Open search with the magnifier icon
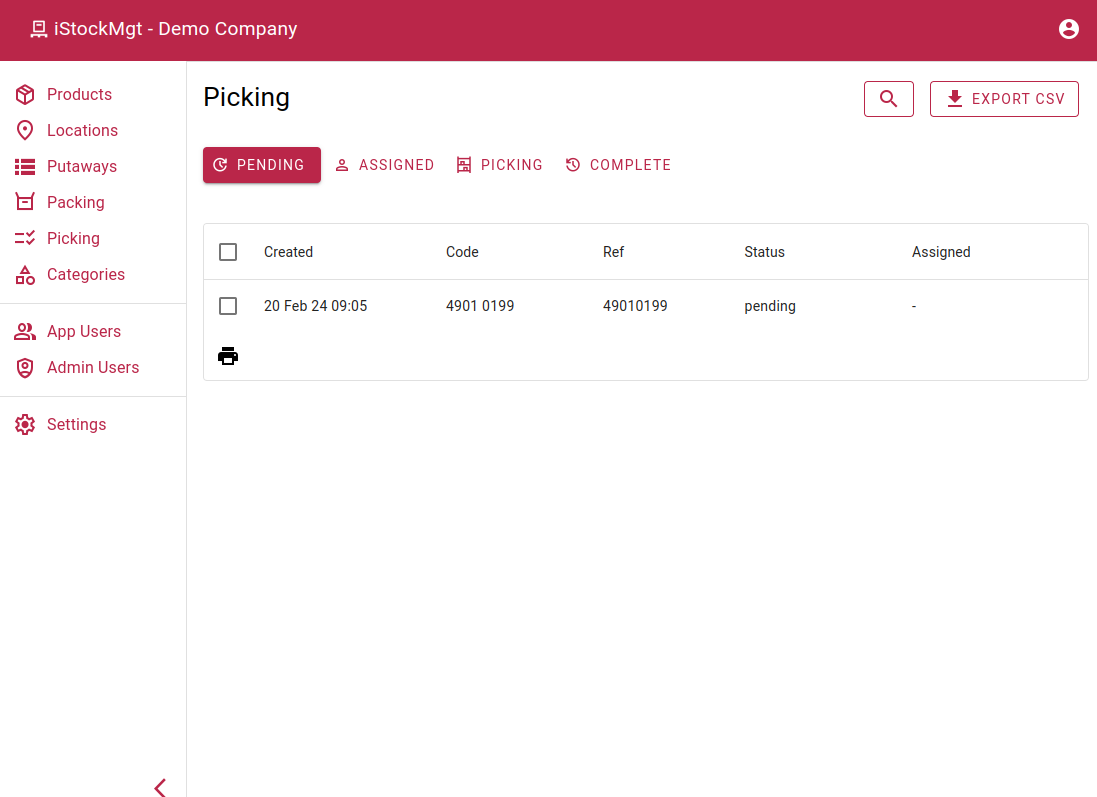 coord(888,99)
